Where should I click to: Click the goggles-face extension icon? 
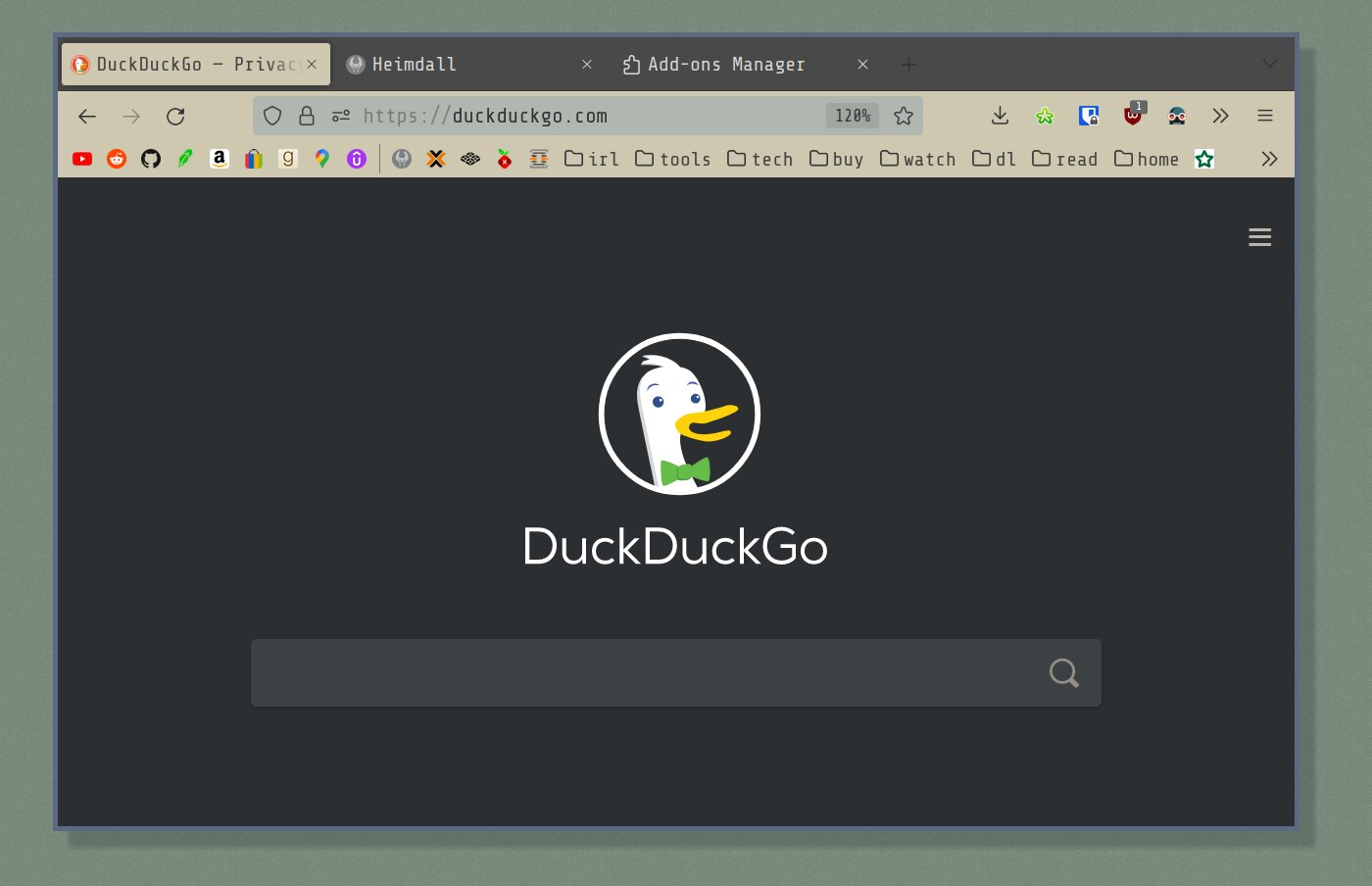pyautogui.click(x=1177, y=116)
